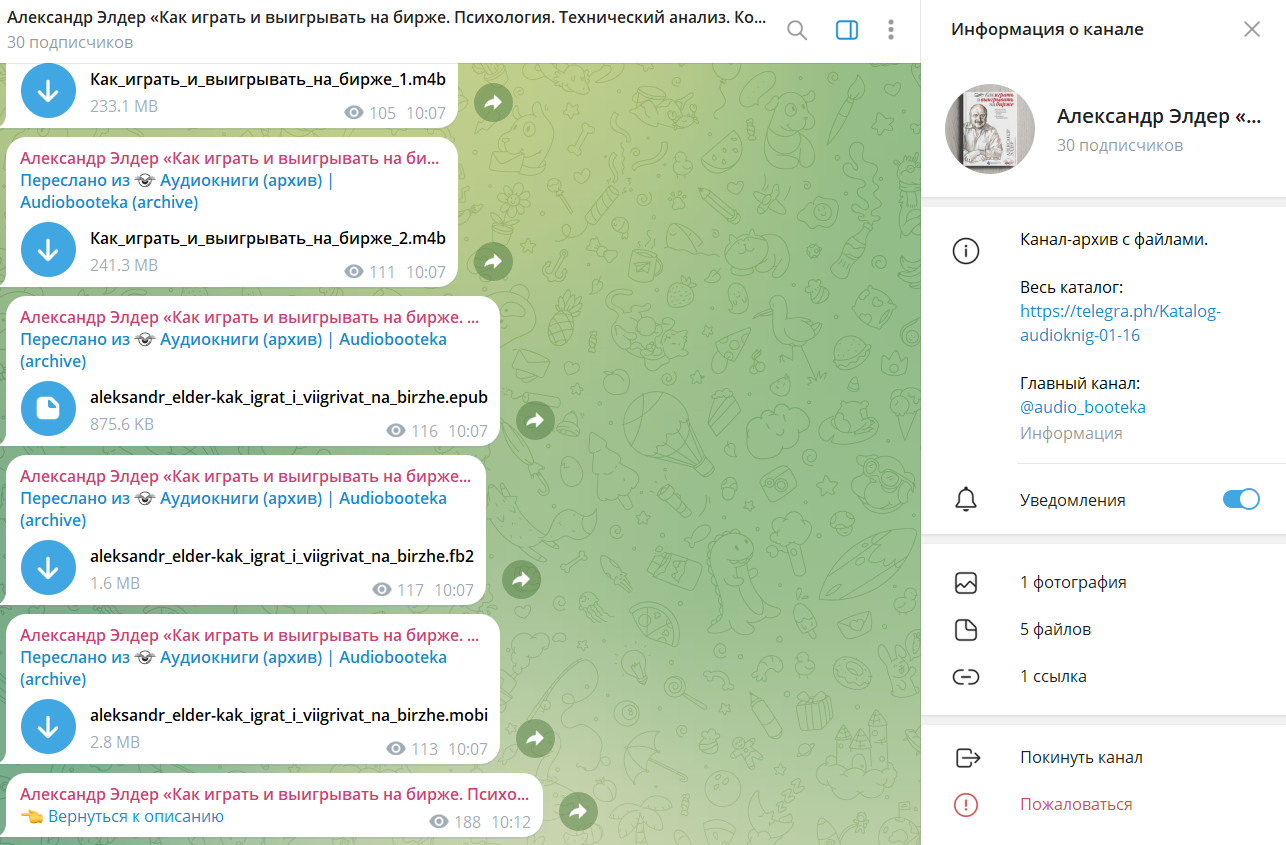Click channel name 'Александр Элдер' in info panel
Image resolution: width=1286 pixels, height=845 pixels.
[1159, 116]
